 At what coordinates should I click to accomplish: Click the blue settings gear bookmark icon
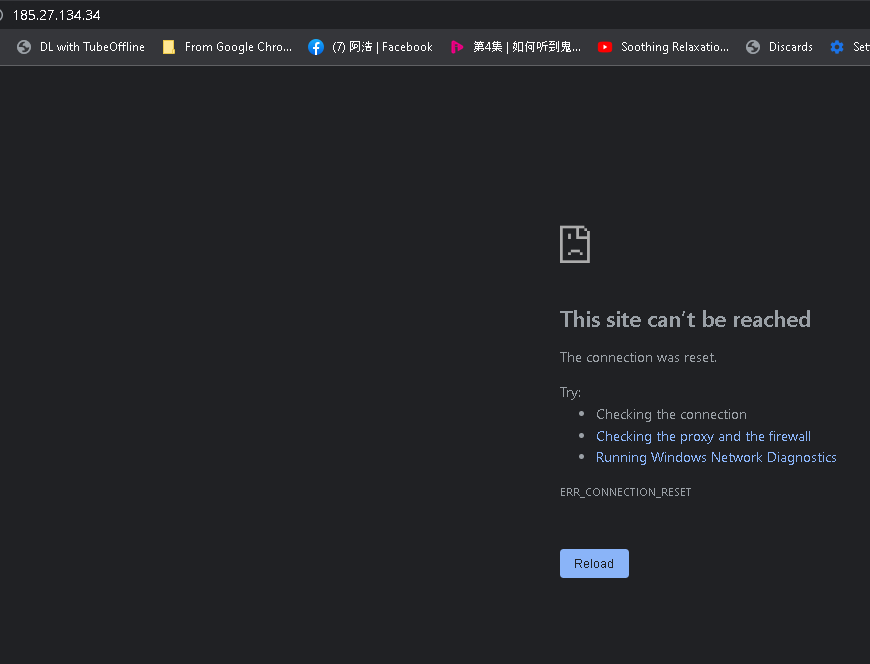[x=837, y=47]
